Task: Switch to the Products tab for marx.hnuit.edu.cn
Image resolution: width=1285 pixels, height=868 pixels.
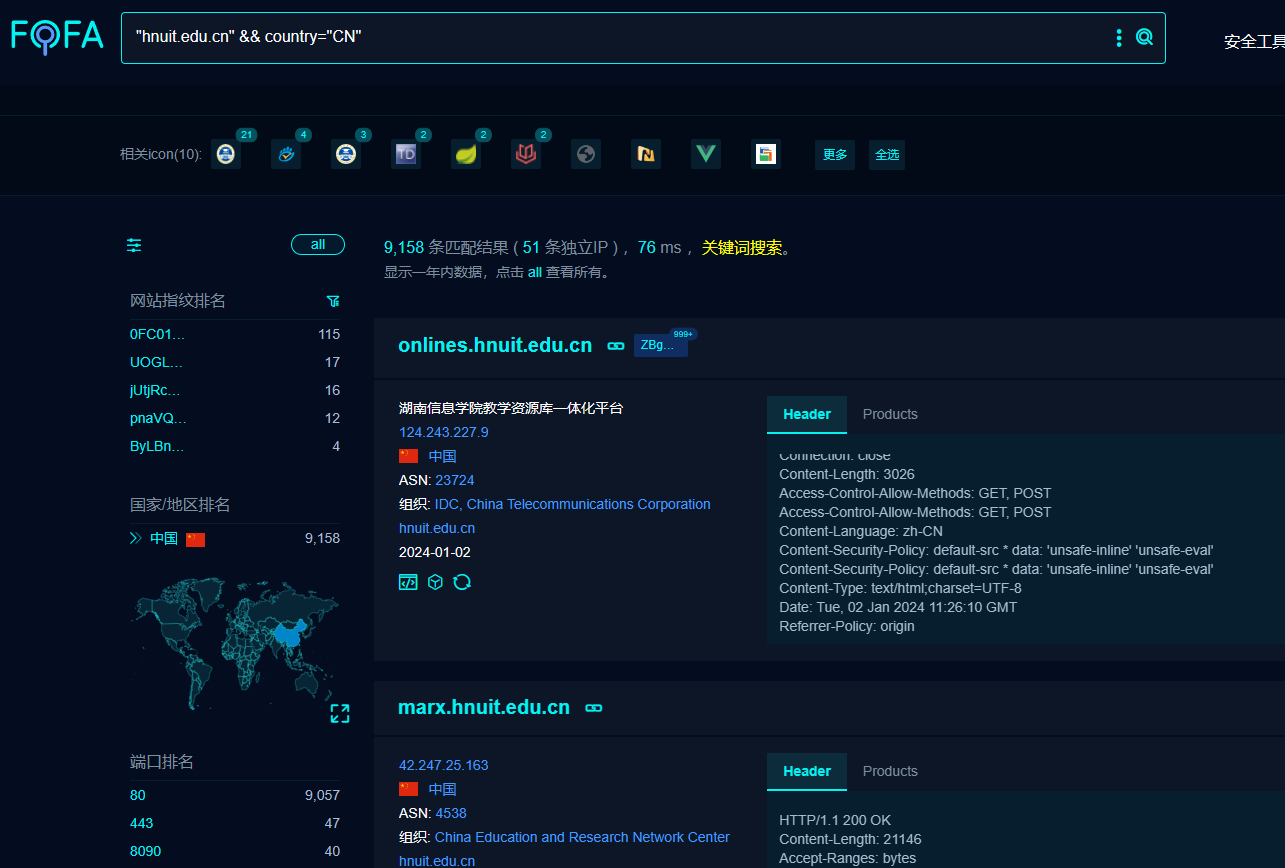Action: tap(890, 771)
